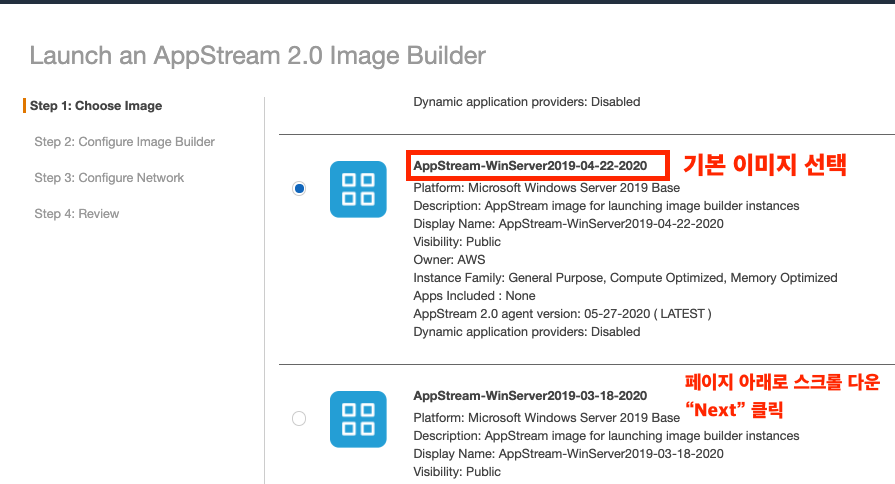Screen dimensions: 895x484
Task: Select the AppStream-WinServer2019-03-18-2020 radio button
Action: click(x=299, y=418)
